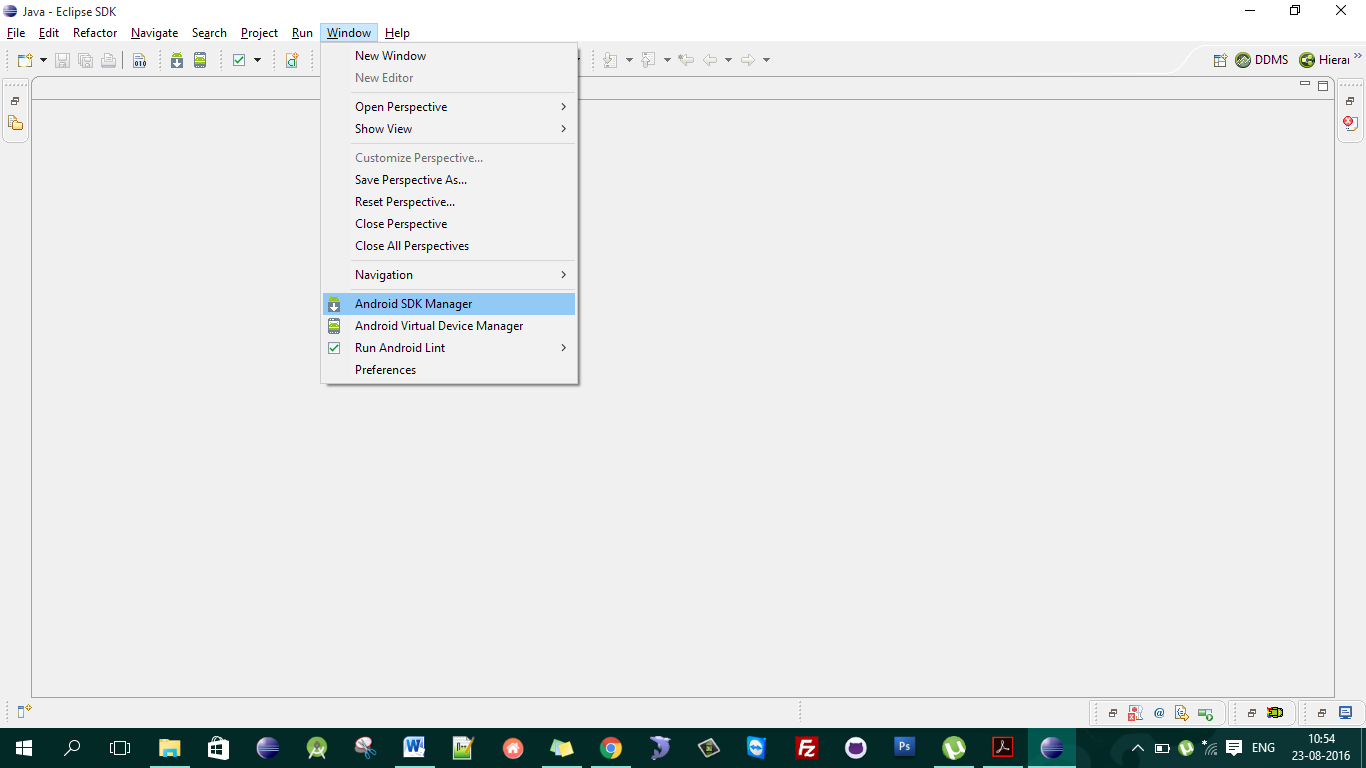The width and height of the screenshot is (1366, 768).
Task: Expand the Next Annotation dropdown arrow
Action: (x=629, y=60)
